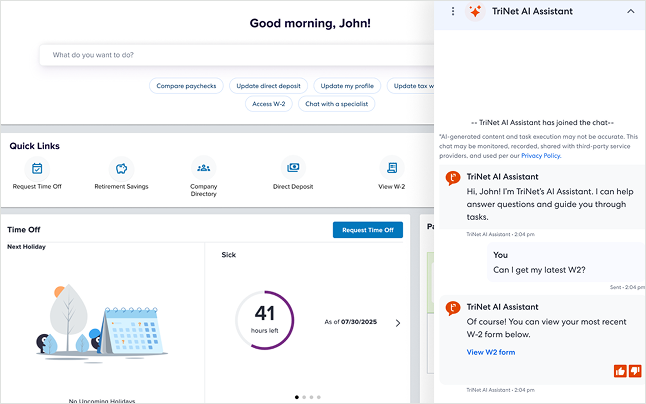Click the TriNet AI Assistant sparkle logo
The height and width of the screenshot is (404, 646).
[475, 12]
